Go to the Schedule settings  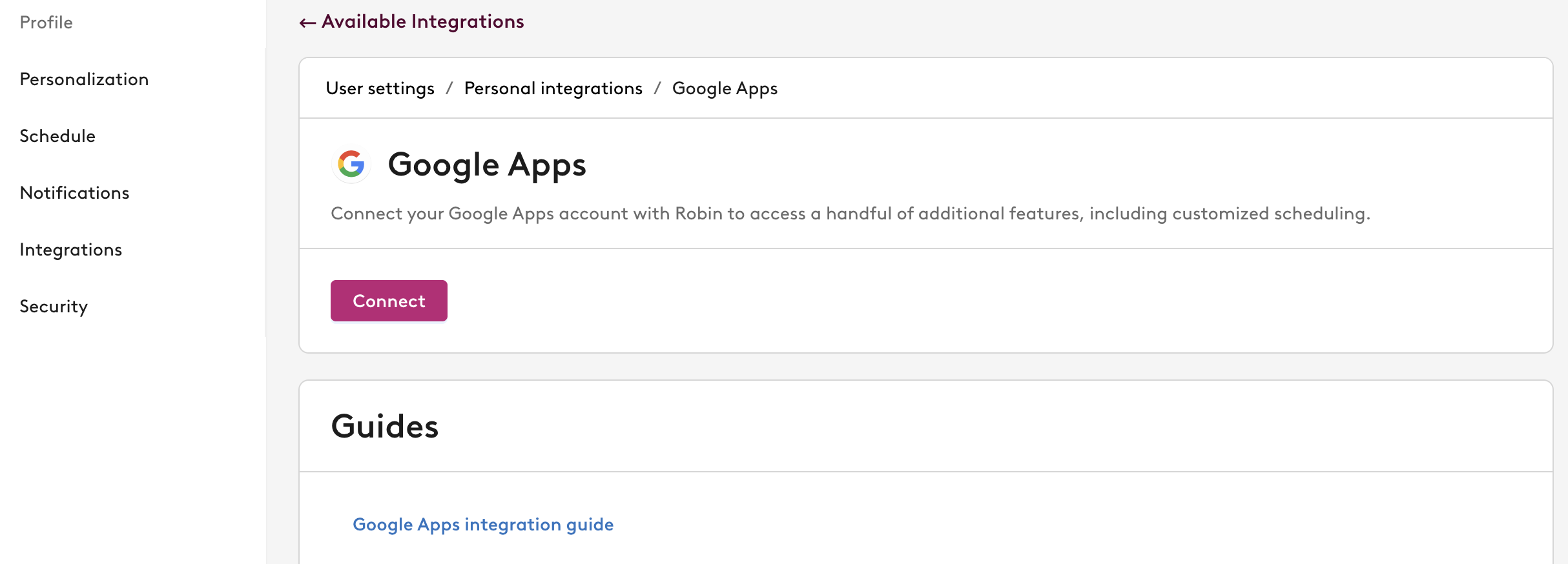coord(57,136)
